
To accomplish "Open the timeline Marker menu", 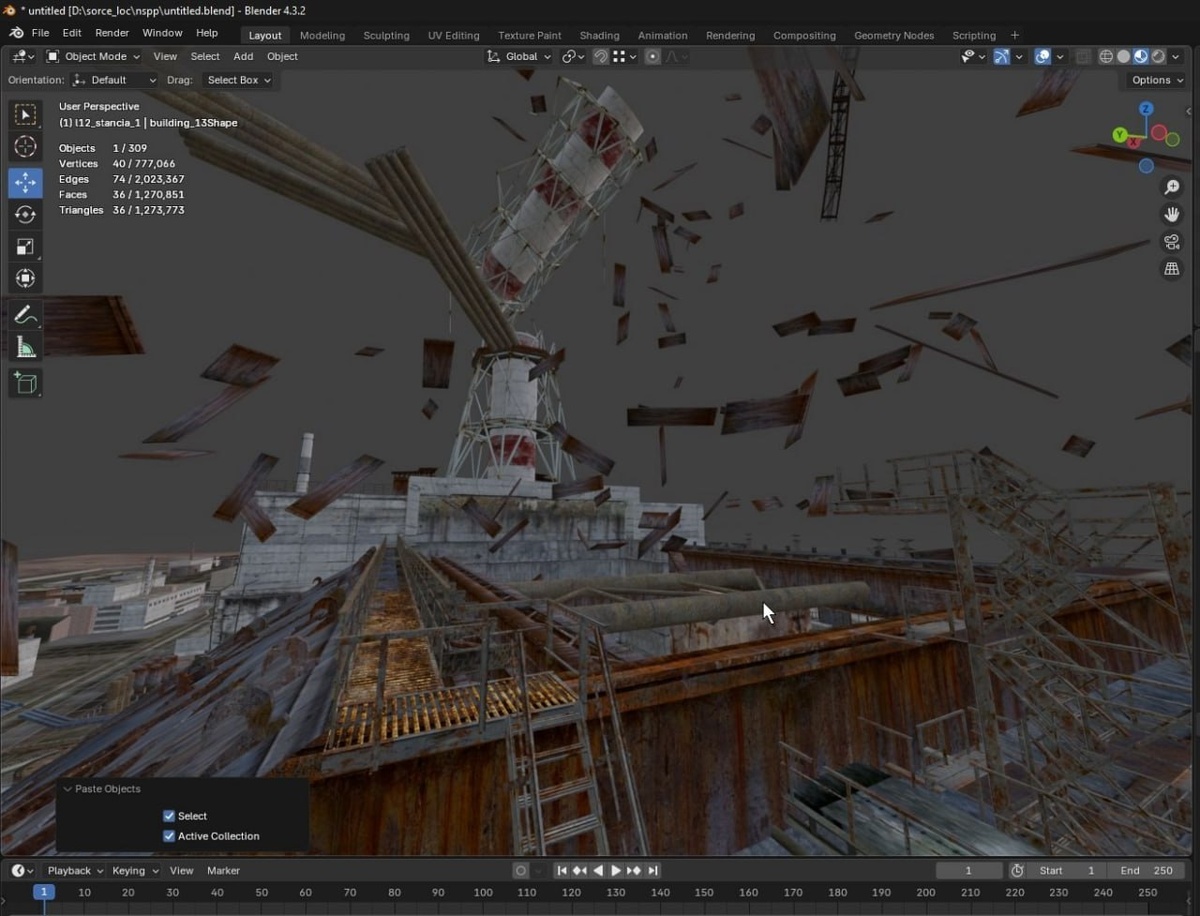I will pyautogui.click(x=223, y=870).
